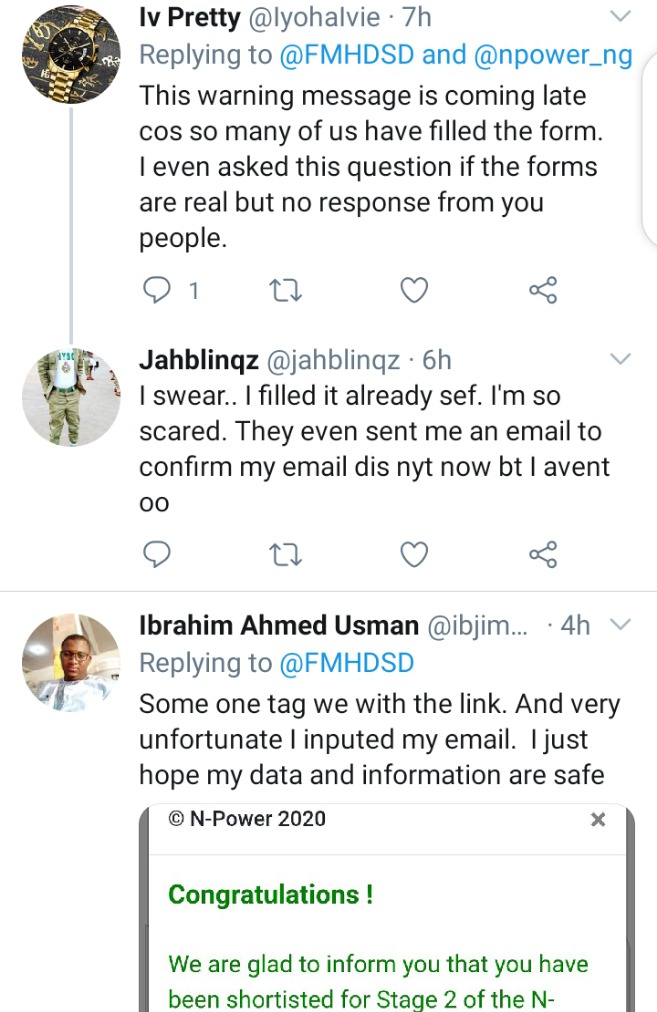Share Jahblinqz's tweet
The image size is (657, 1012).
click(x=543, y=554)
